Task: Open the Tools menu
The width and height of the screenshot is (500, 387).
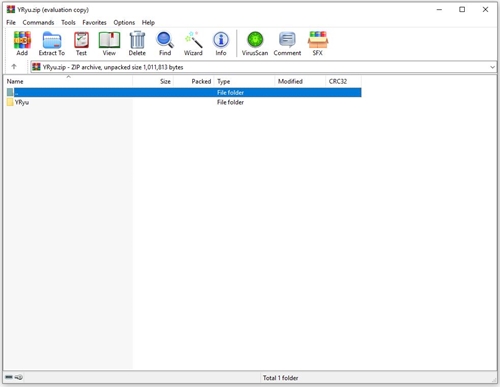Action: tap(68, 22)
